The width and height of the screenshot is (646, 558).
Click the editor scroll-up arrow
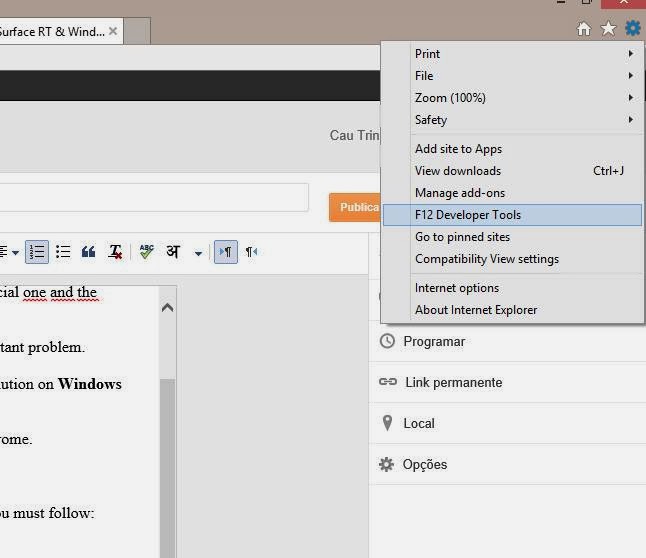click(x=168, y=307)
